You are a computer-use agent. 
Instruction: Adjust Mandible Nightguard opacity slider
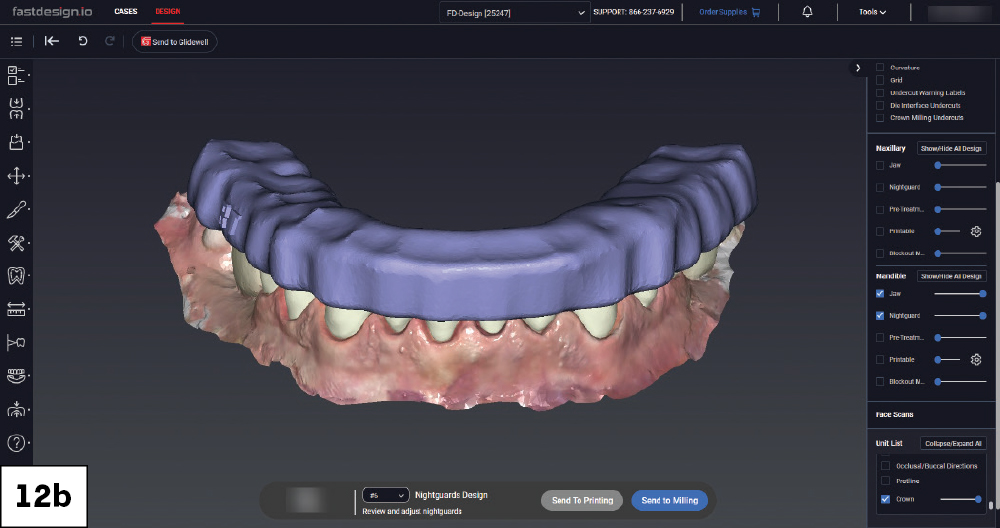click(960, 316)
